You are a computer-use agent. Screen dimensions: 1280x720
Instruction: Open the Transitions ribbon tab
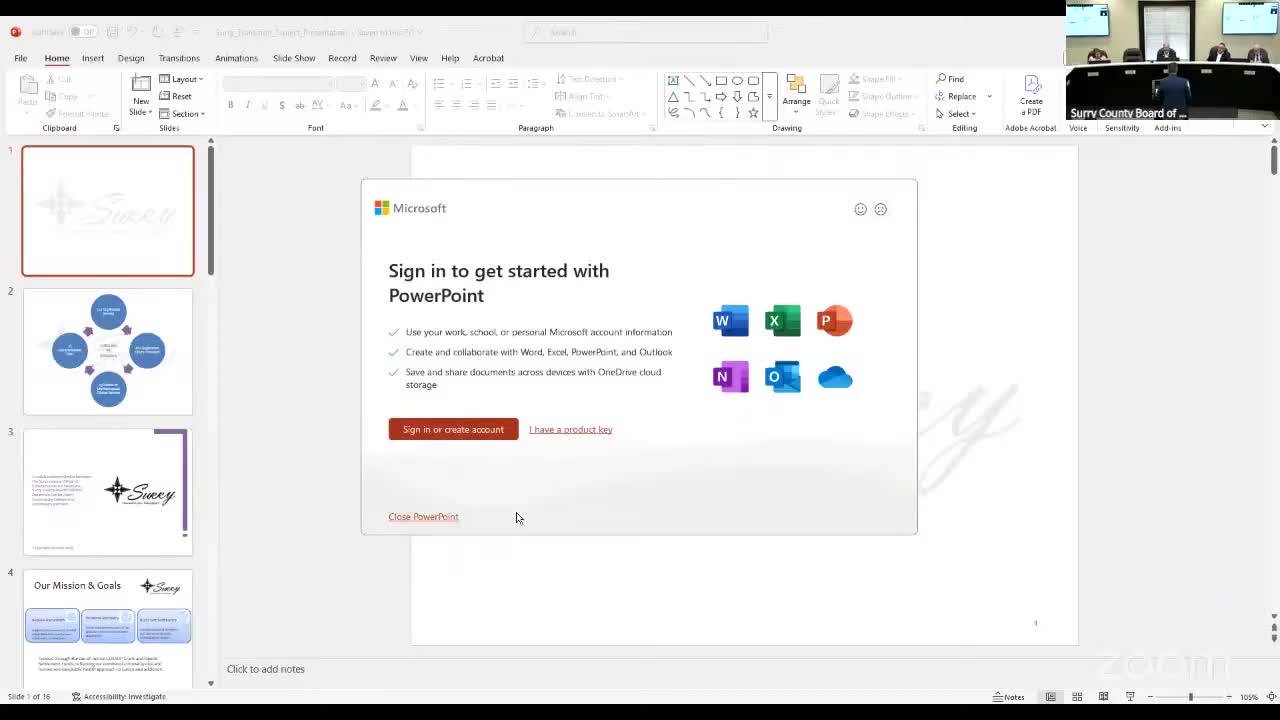pos(179,58)
